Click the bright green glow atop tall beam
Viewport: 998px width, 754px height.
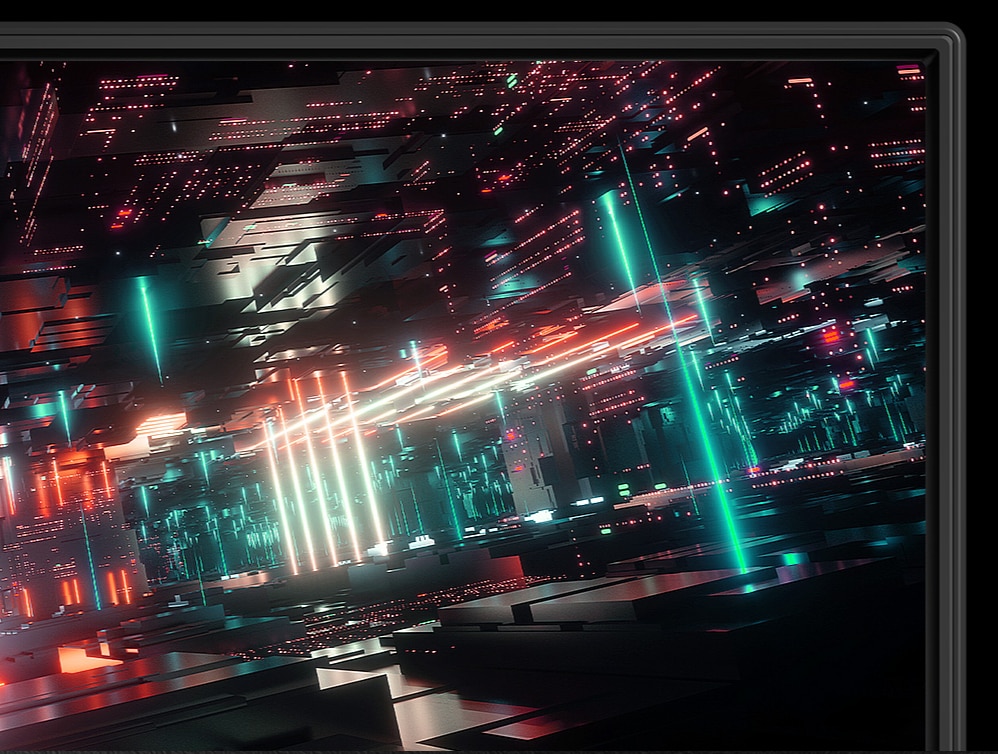[x=610, y=205]
